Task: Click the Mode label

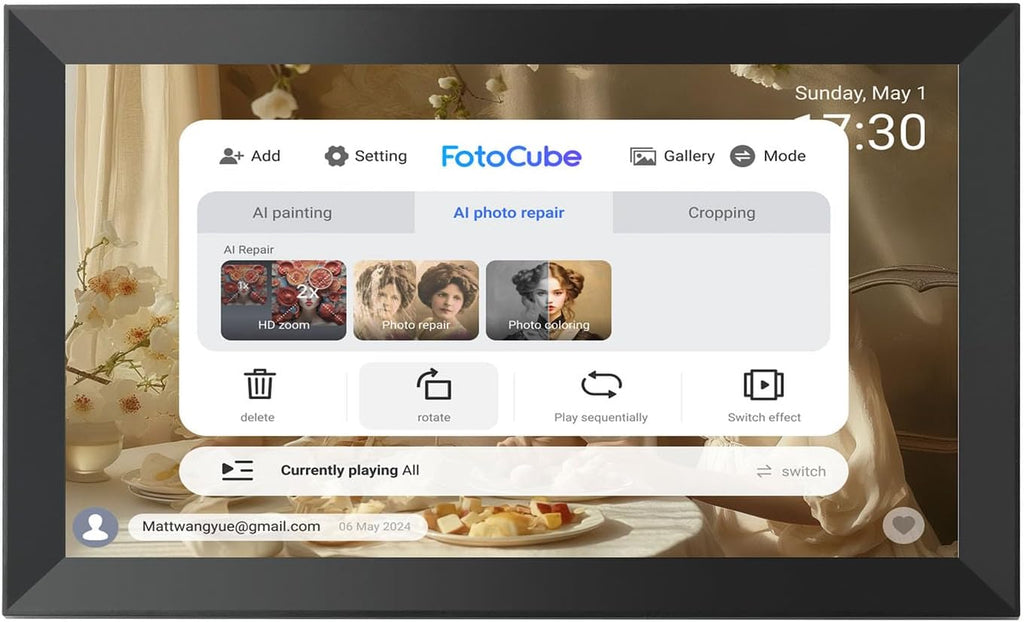Action: tap(784, 156)
